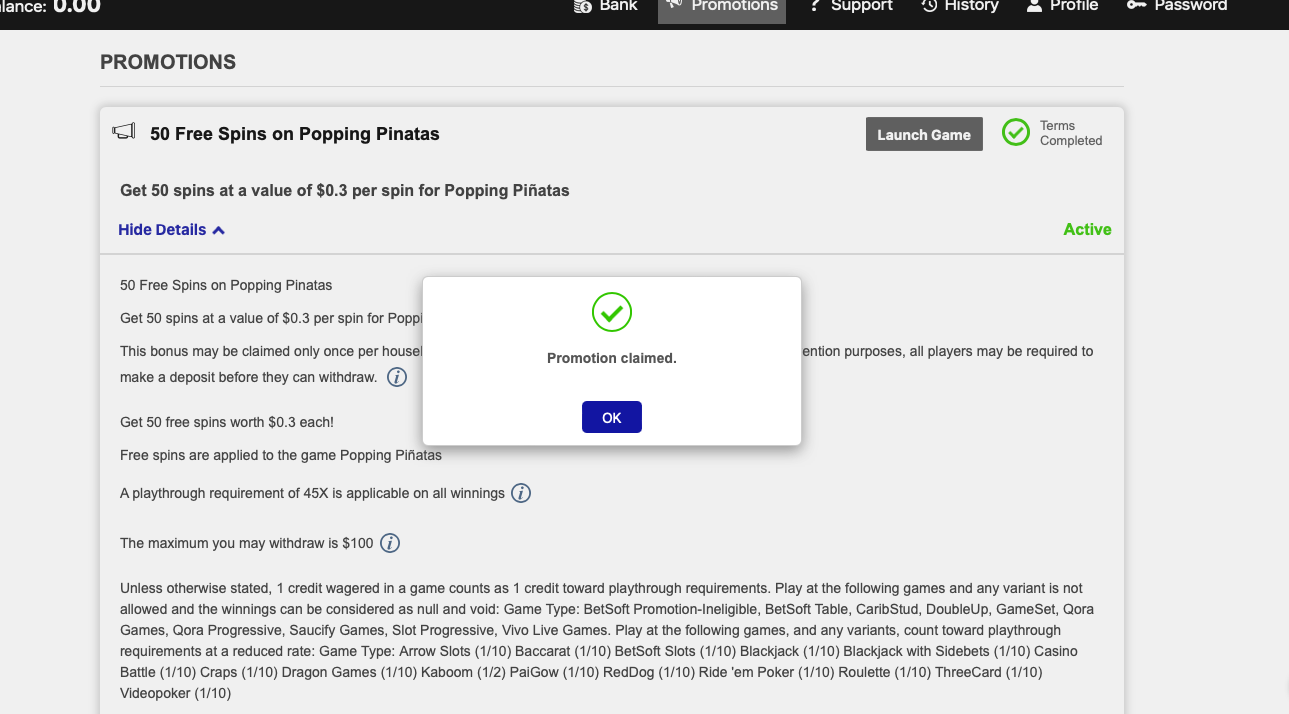Click info icon beside the withdraw deposit note

pos(397,377)
